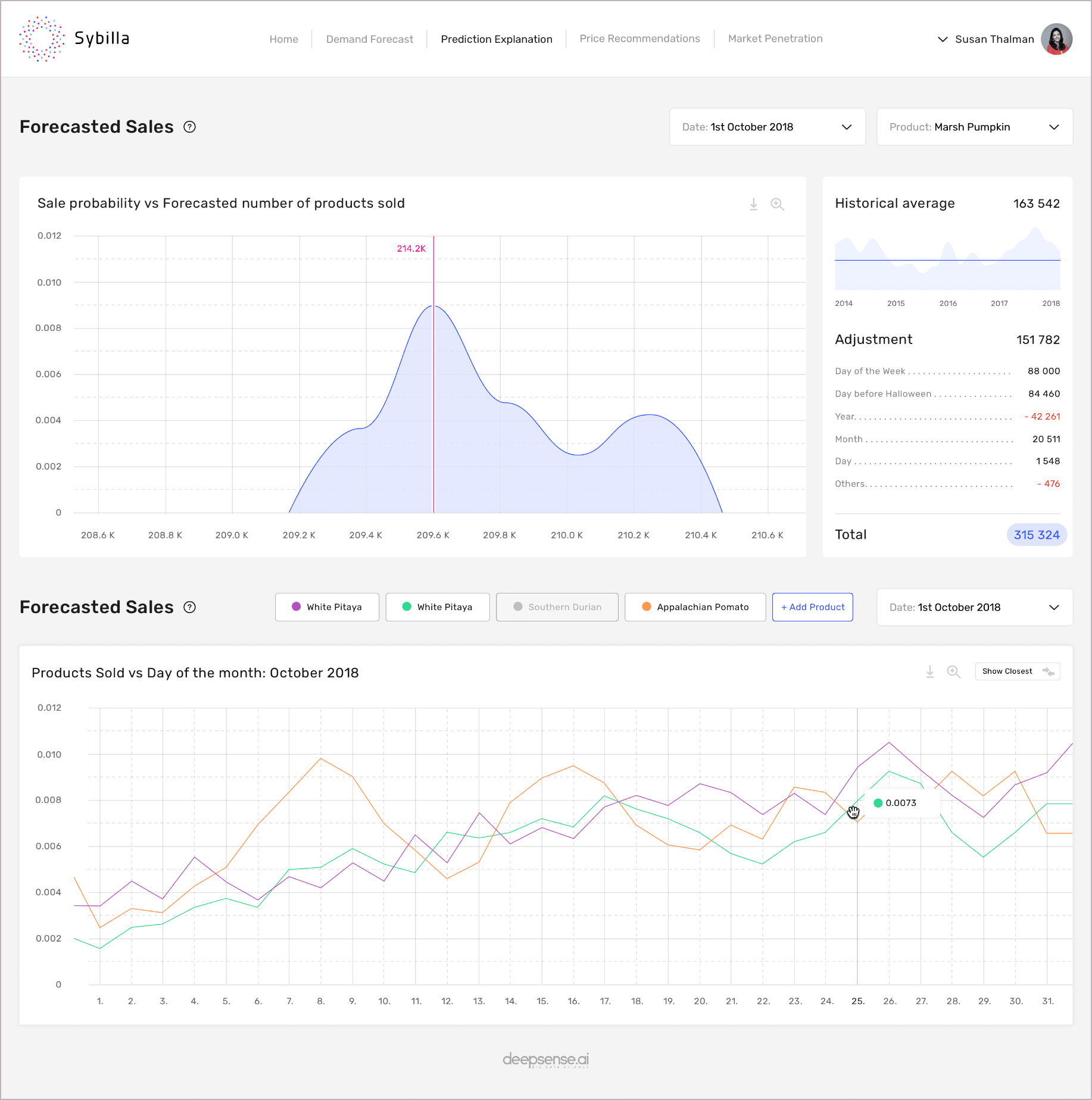Open the lower chart Date dropdown
The height and width of the screenshot is (1100, 1092).
click(x=974, y=607)
